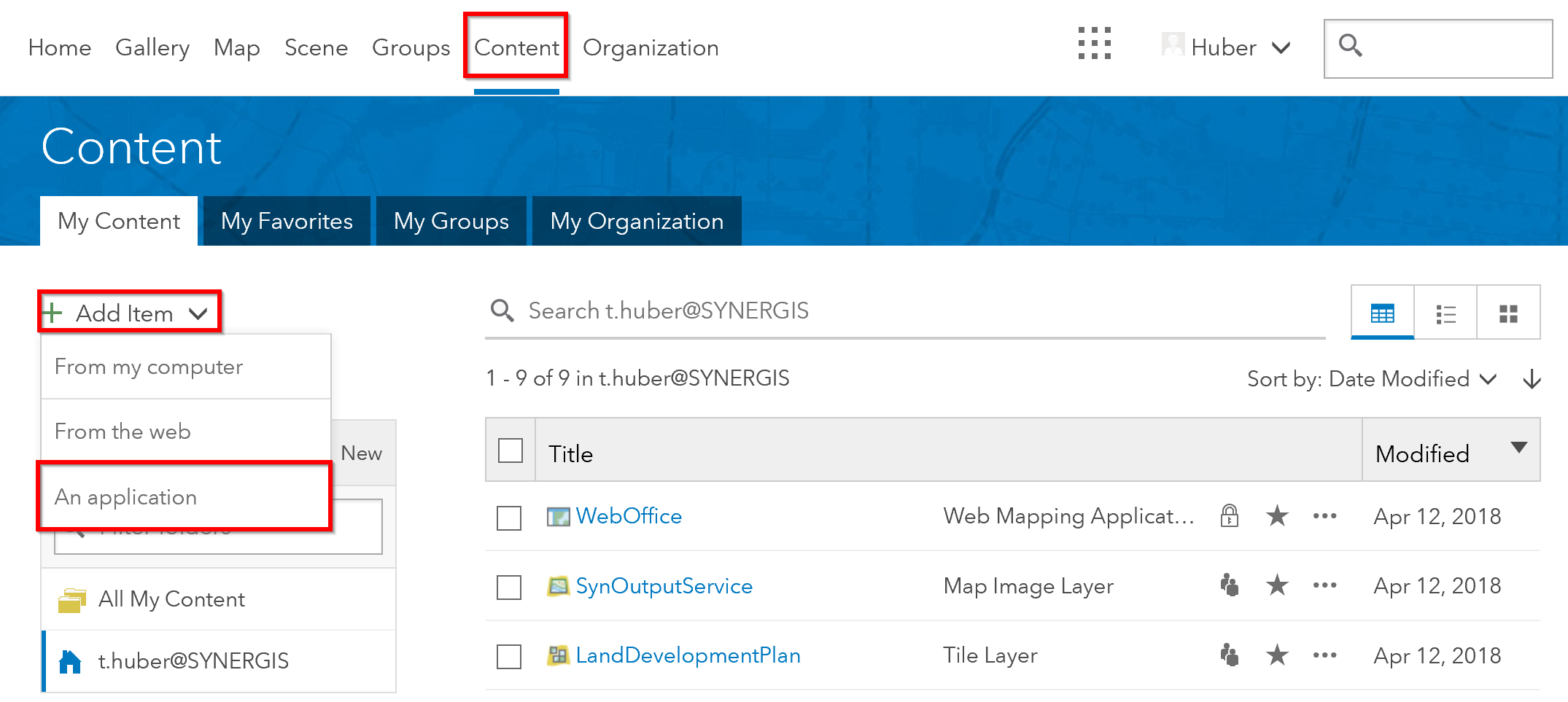Expand the Add Item dropdown

[128, 312]
